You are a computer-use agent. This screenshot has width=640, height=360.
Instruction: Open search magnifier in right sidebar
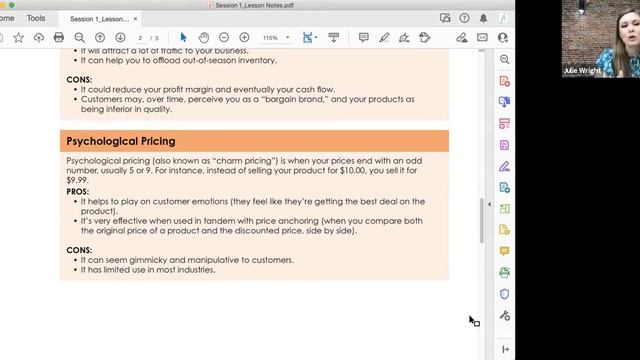coord(504,60)
